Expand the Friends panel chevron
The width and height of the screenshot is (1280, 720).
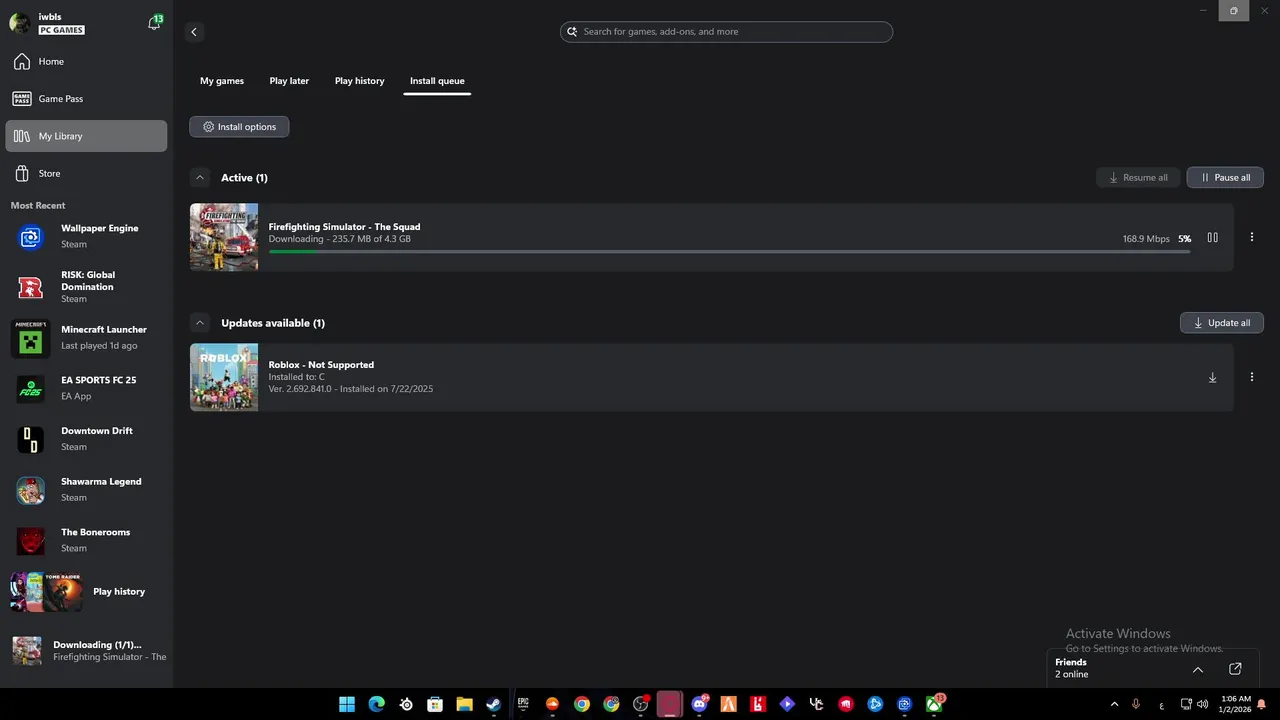tap(1198, 669)
